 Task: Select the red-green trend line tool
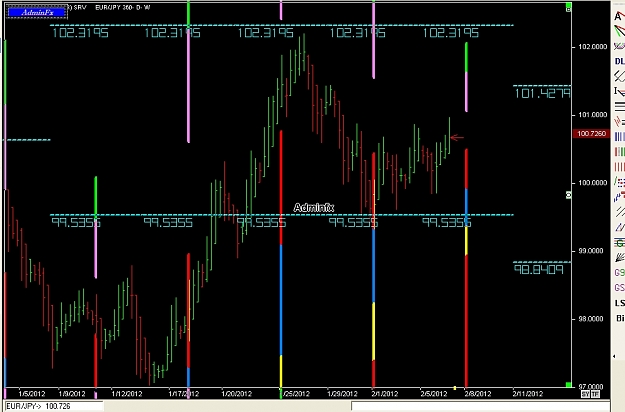619,31
